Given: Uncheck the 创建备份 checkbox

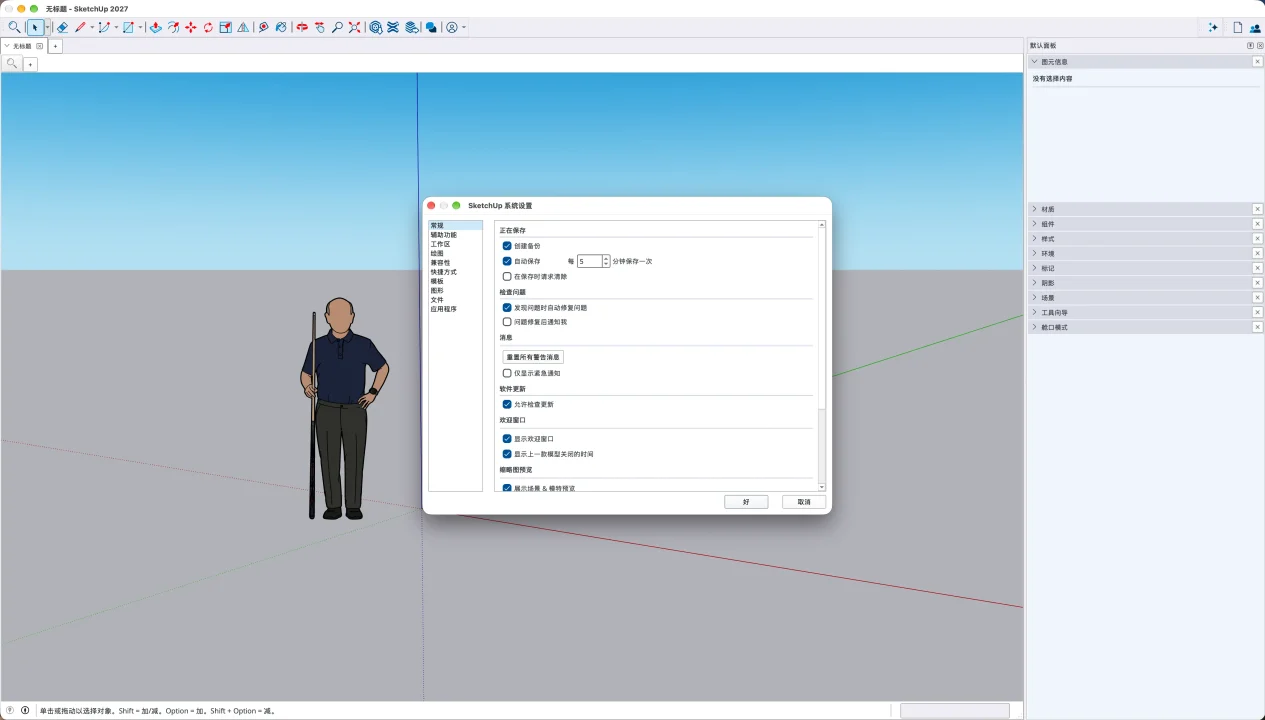Looking at the screenshot, I should point(507,246).
